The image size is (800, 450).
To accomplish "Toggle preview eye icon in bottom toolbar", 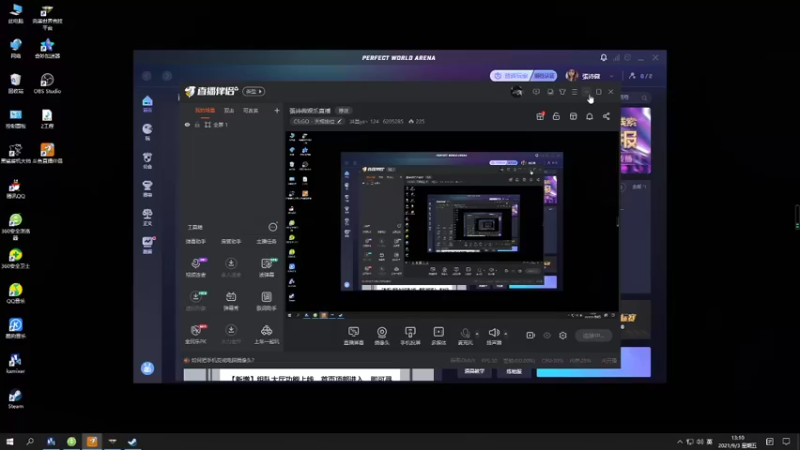I will pyautogui.click(x=547, y=335).
